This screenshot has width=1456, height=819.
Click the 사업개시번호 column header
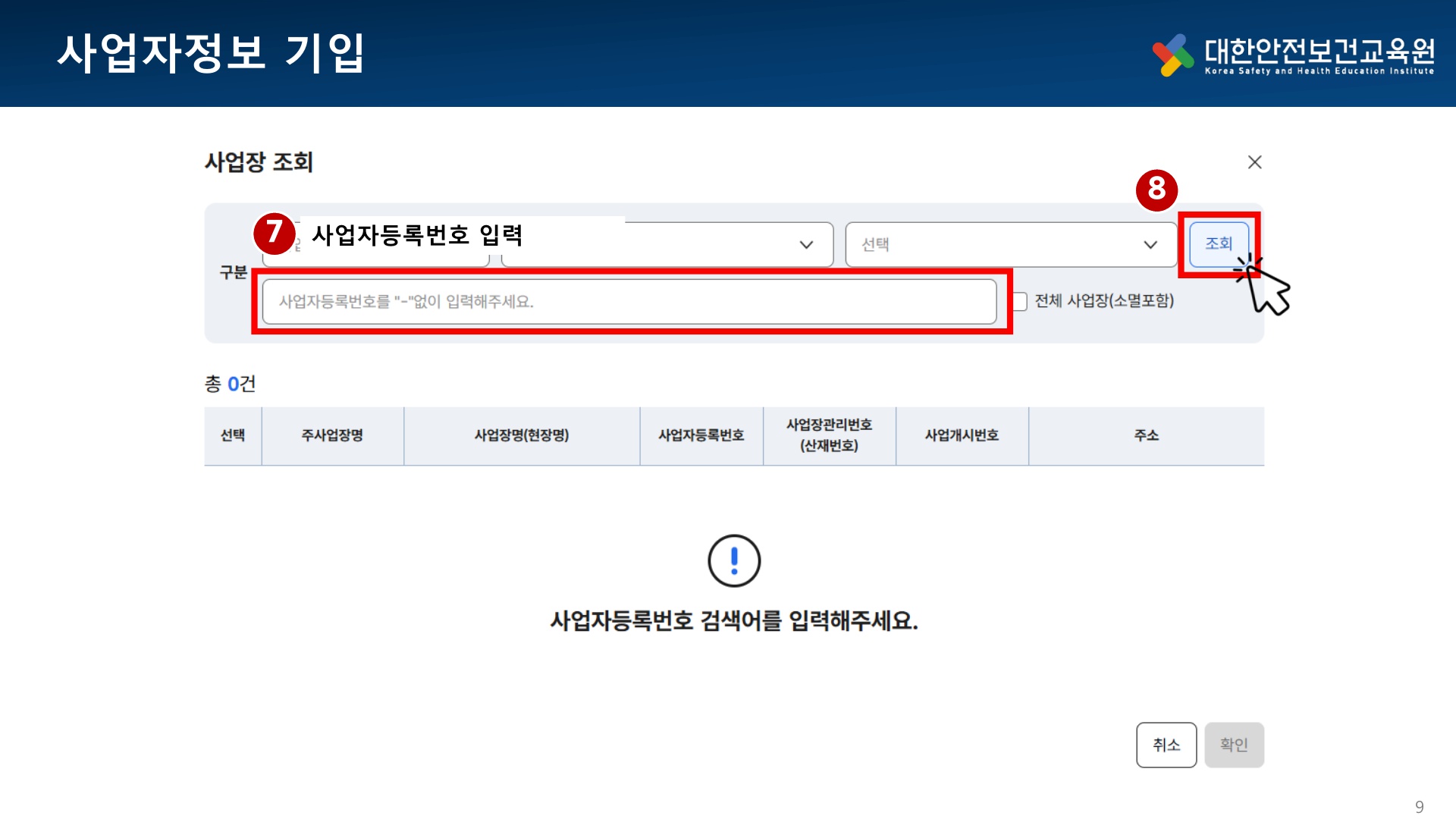962,435
